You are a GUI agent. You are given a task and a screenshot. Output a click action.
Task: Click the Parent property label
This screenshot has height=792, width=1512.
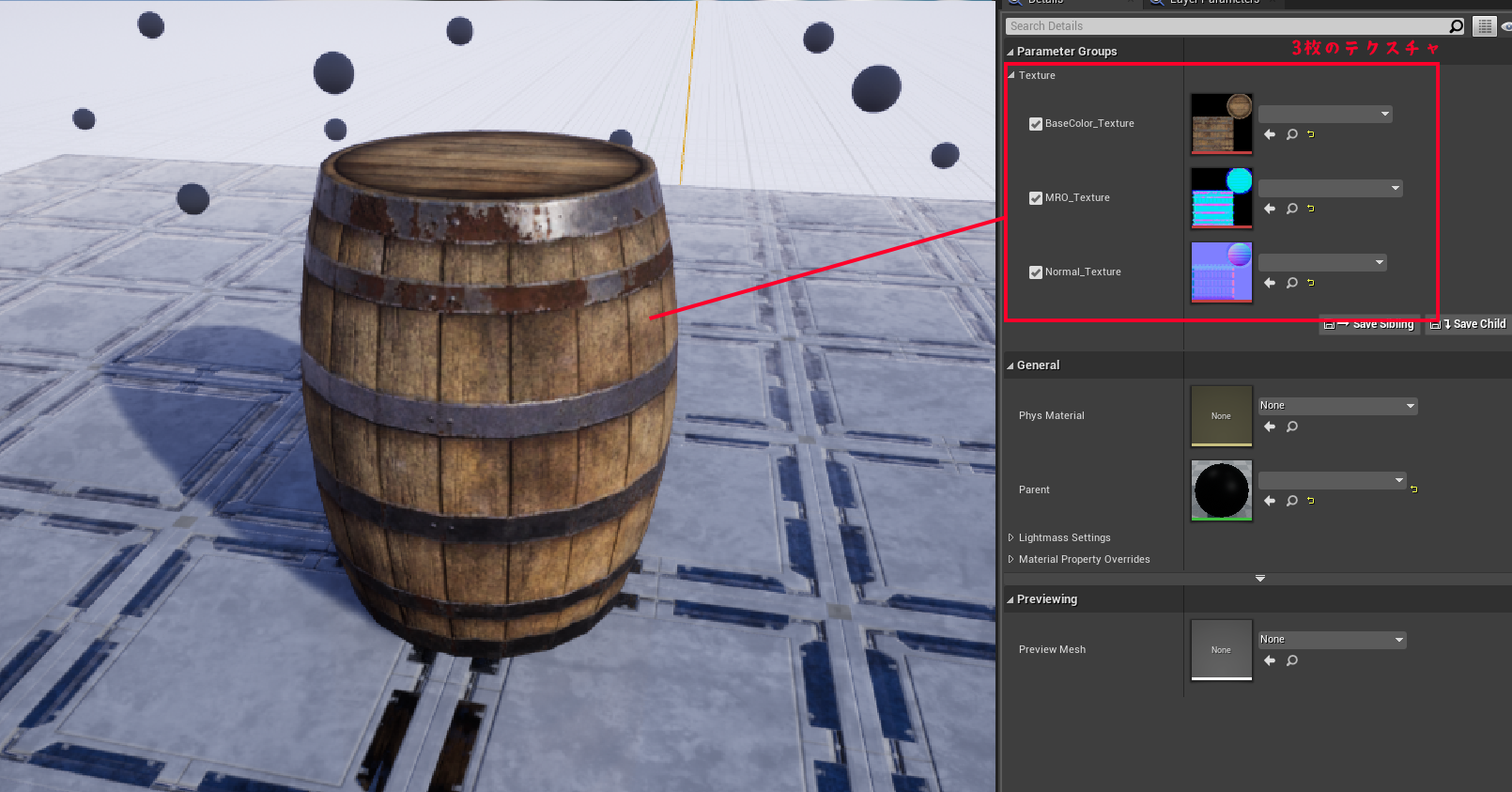pyautogui.click(x=1034, y=489)
